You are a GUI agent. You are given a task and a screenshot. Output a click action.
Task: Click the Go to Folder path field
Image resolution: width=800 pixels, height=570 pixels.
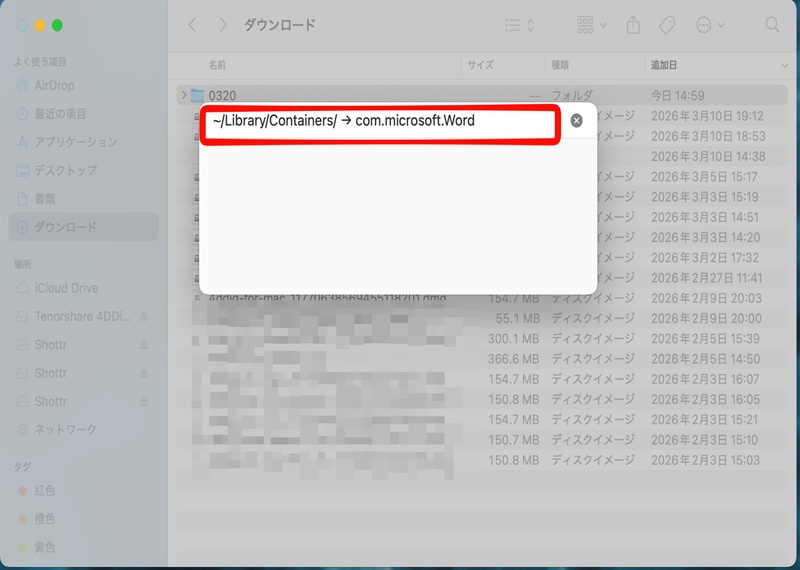(380, 121)
